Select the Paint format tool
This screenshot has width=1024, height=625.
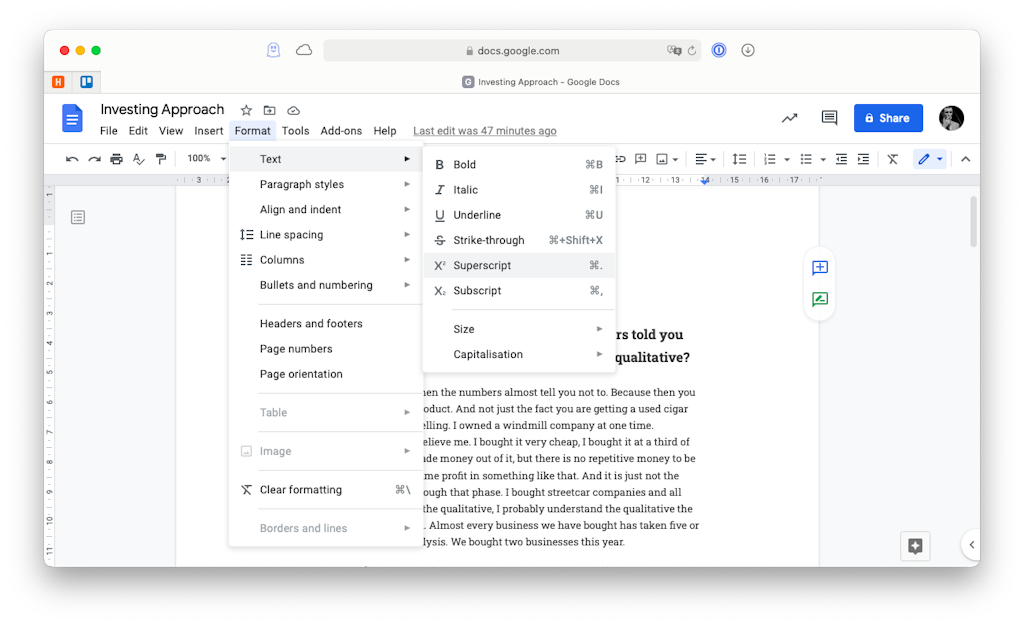click(163, 158)
